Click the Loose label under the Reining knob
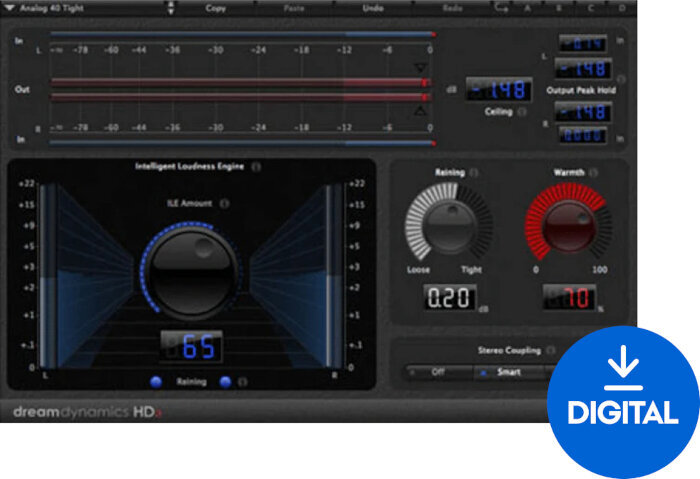The width and height of the screenshot is (700, 479). coord(418,270)
